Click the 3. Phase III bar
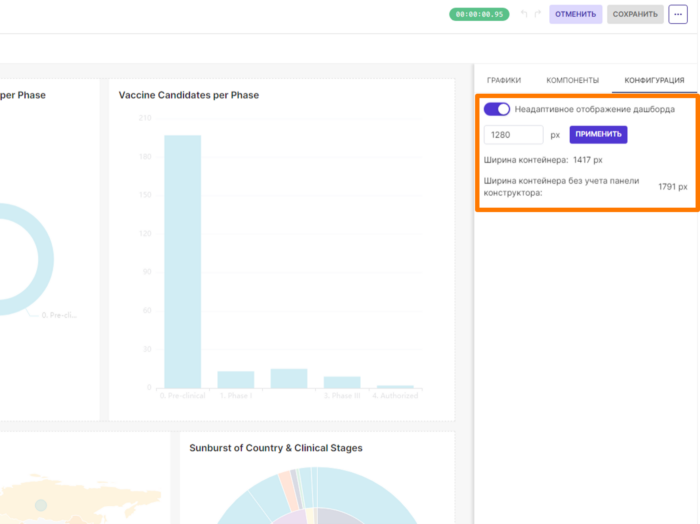This screenshot has height=524, width=700. 342,382
